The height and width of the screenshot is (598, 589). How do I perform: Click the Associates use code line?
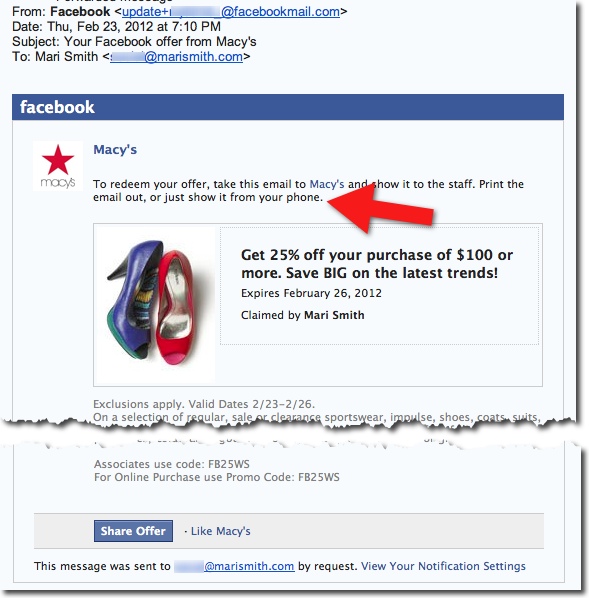coord(172,464)
